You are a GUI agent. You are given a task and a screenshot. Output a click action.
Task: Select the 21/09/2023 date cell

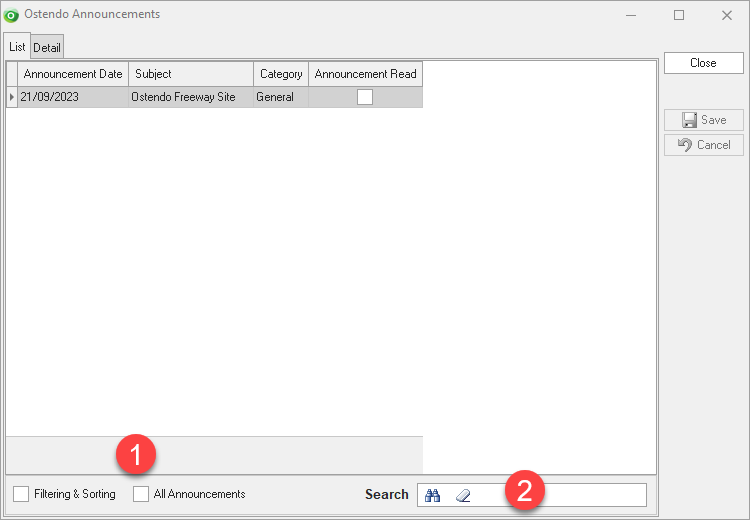click(73, 97)
